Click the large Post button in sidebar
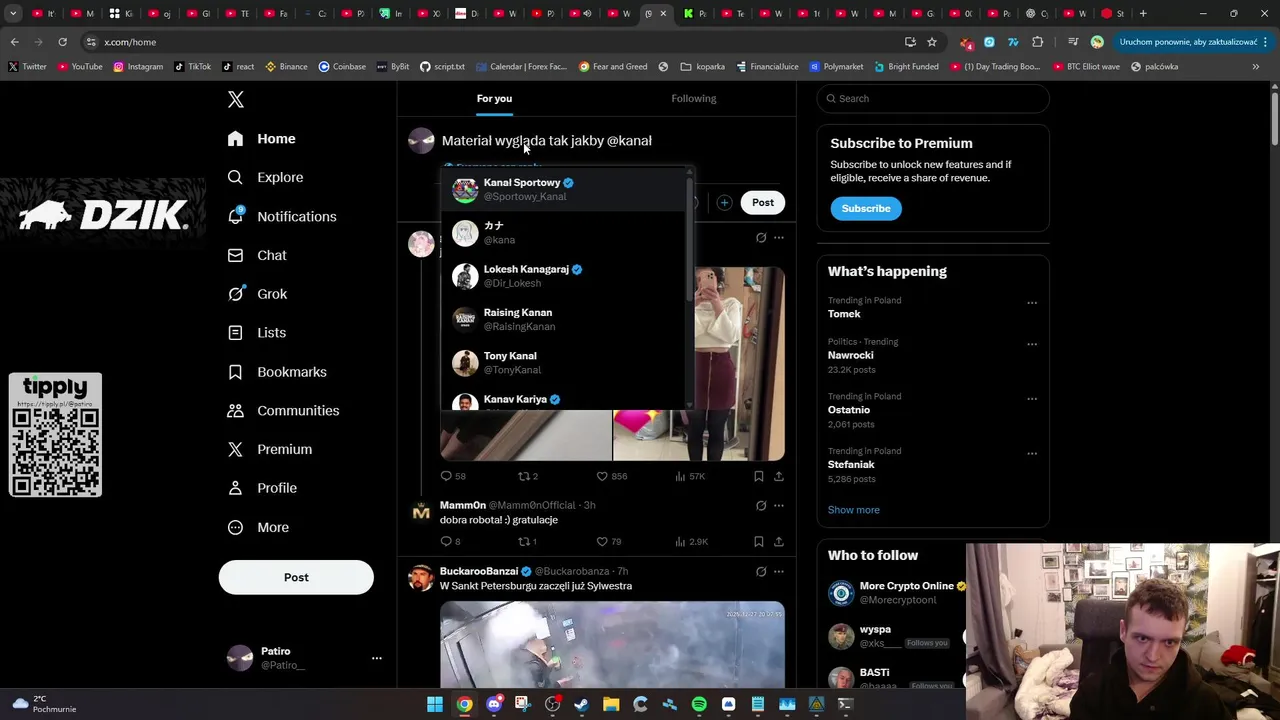The width and height of the screenshot is (1280, 720). click(296, 577)
